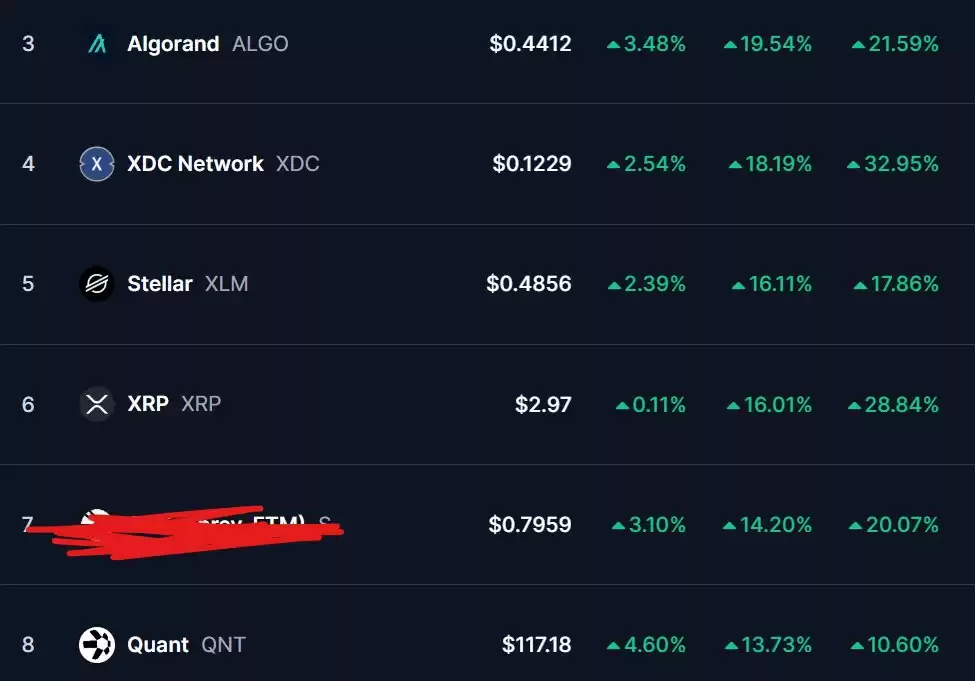Click the Algorand coin logo icon
Screen dimensions: 975x681
(x=97, y=44)
